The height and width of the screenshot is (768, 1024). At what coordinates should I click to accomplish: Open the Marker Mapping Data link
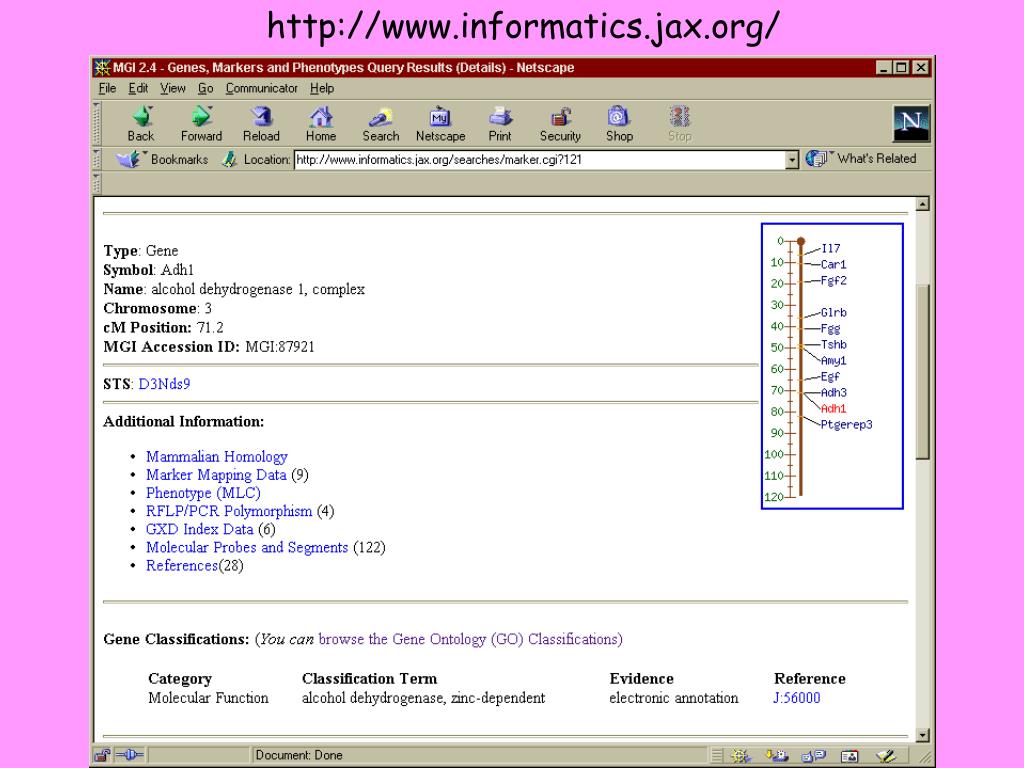click(x=216, y=475)
